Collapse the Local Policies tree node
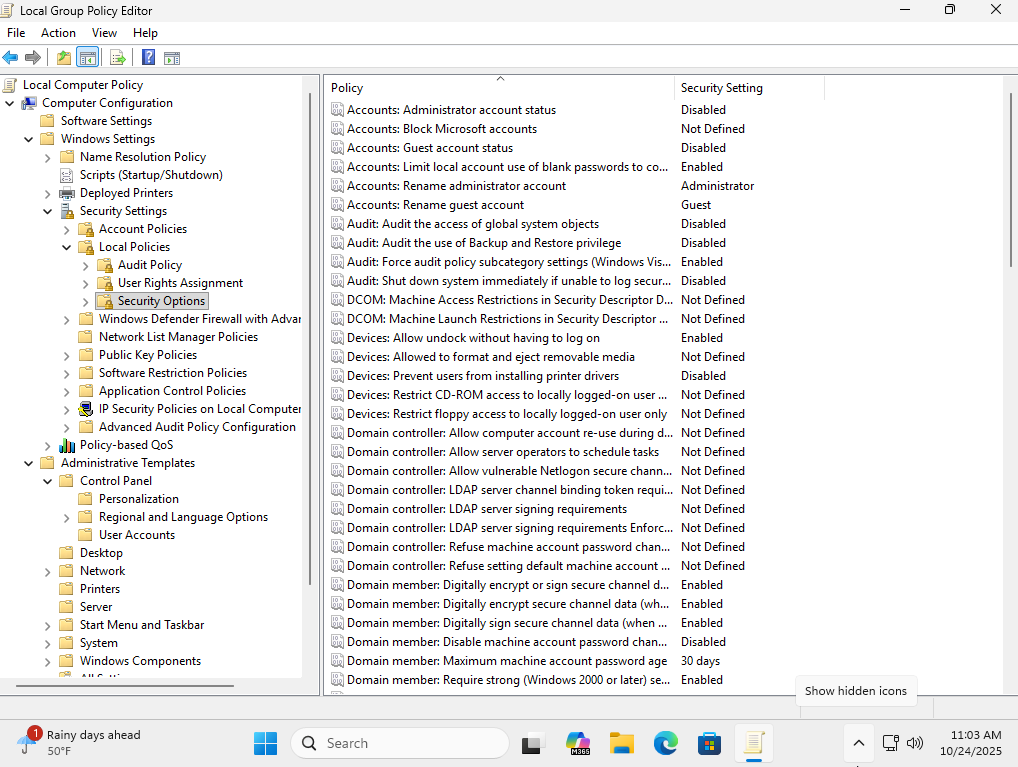 pos(67,247)
